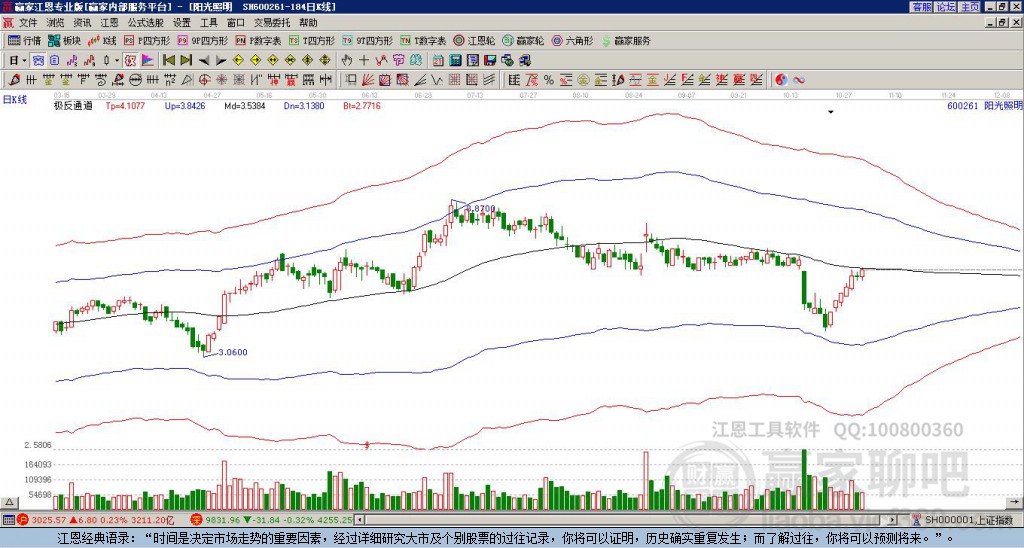Screen dimensions: 1024x548
Task: Click the red floppy disk save icon
Action: (x=490, y=61)
